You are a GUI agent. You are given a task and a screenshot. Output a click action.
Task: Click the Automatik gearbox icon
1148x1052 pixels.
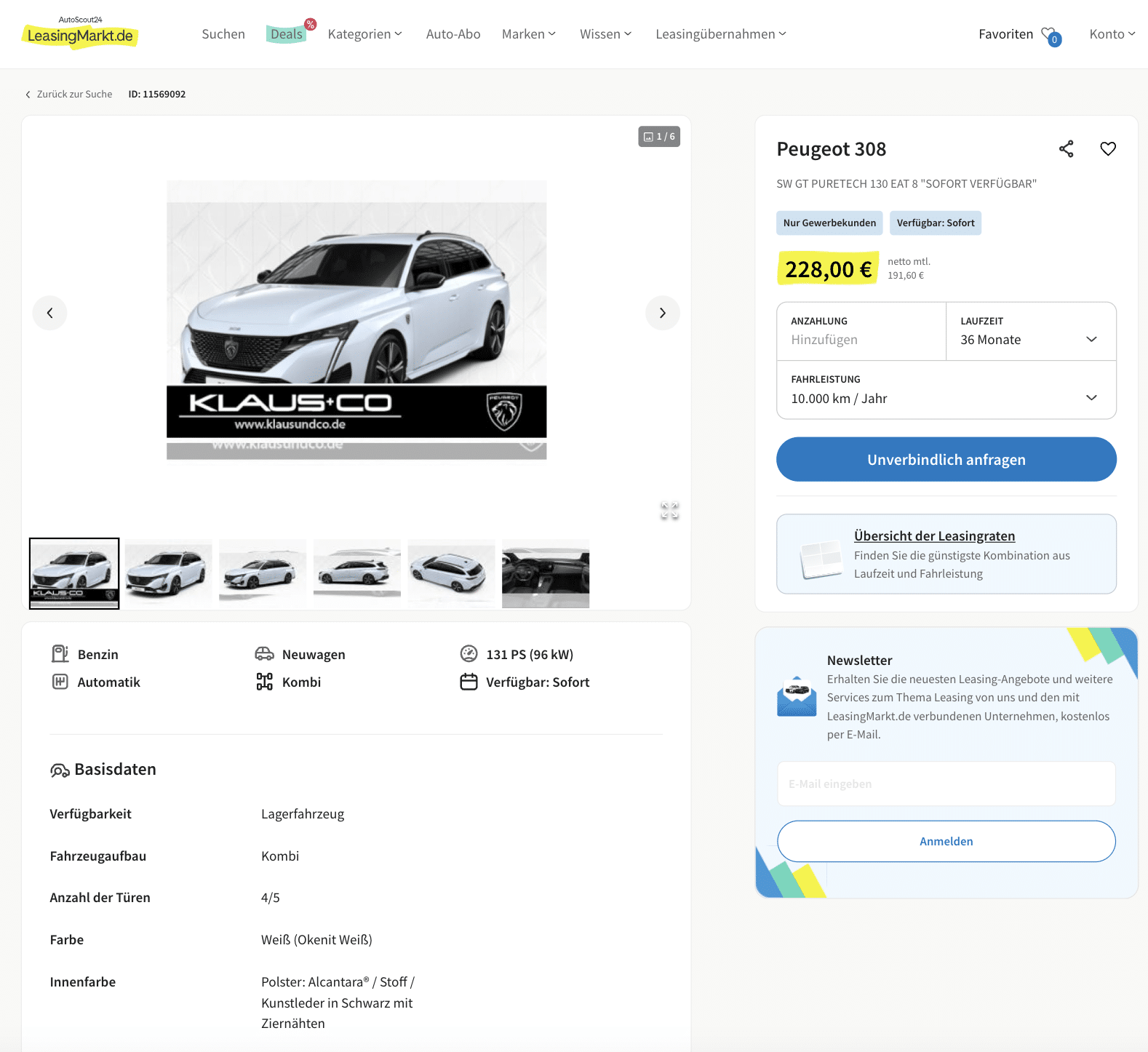(x=60, y=682)
